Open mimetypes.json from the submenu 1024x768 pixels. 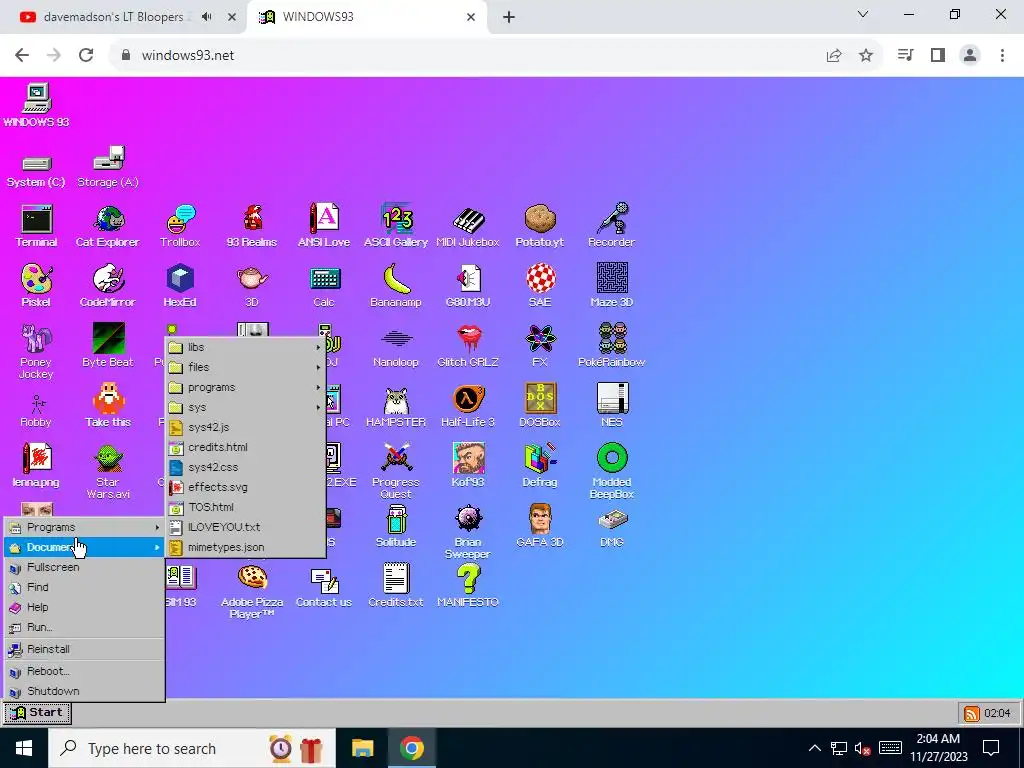point(245,547)
